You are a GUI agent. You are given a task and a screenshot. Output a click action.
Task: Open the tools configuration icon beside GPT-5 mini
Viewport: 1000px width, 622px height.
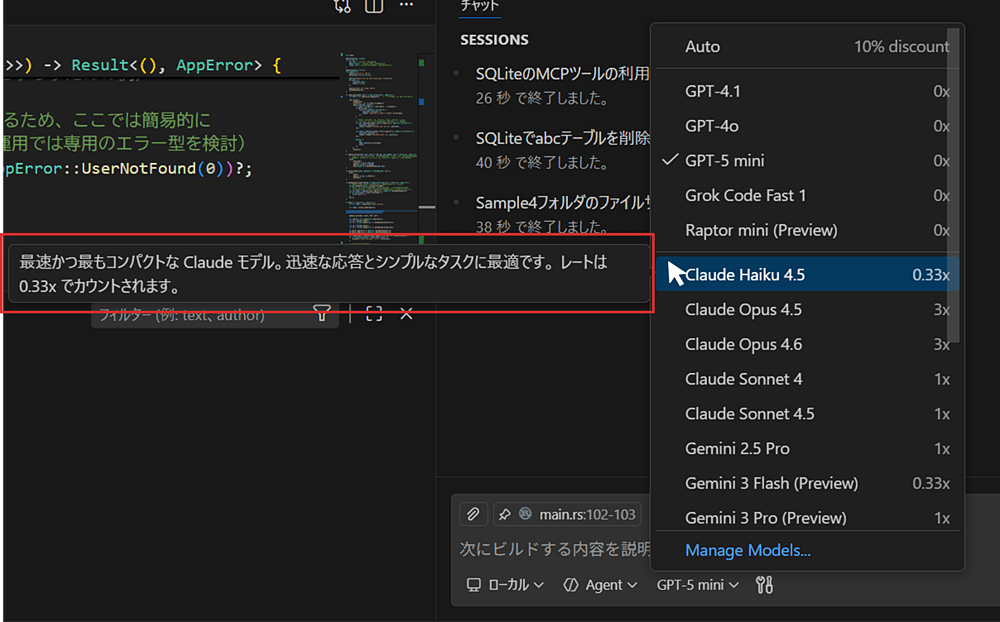coord(763,585)
